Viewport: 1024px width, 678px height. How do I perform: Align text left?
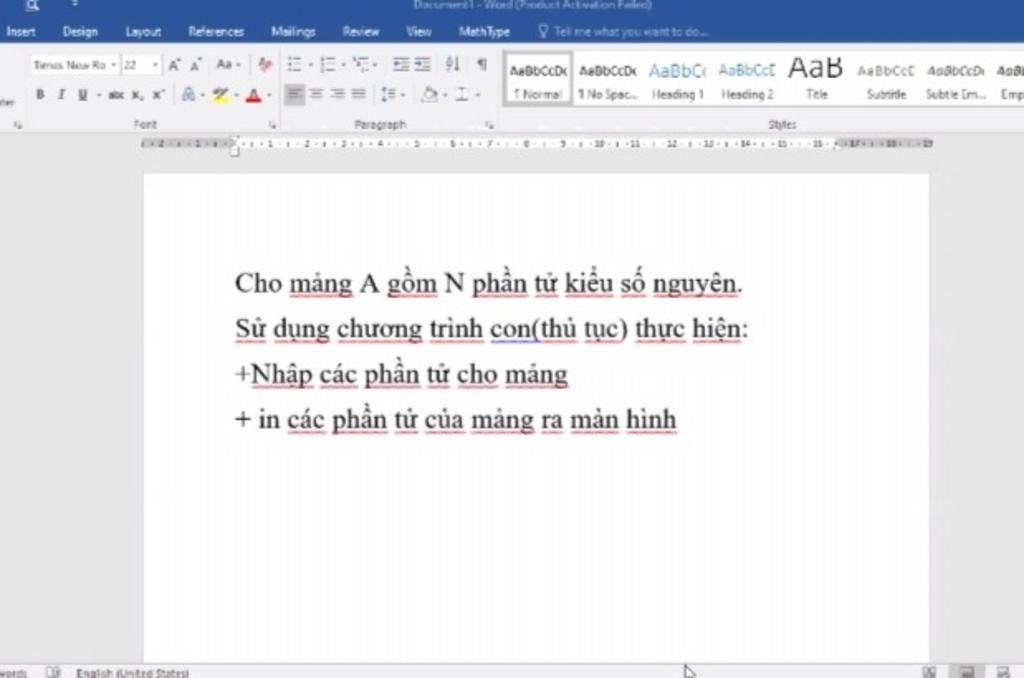pos(295,94)
